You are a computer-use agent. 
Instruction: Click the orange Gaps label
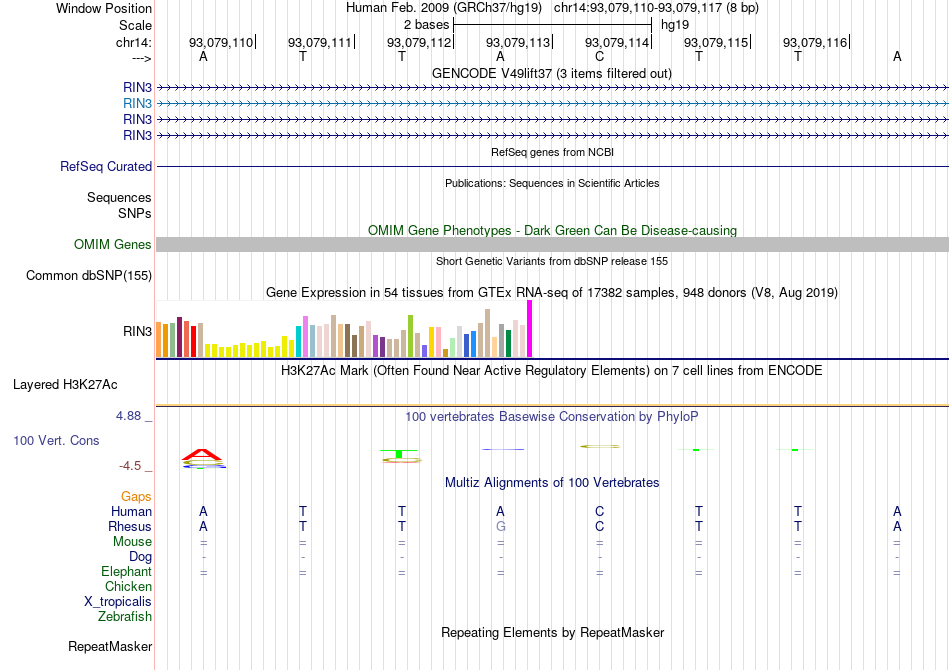click(x=136, y=497)
